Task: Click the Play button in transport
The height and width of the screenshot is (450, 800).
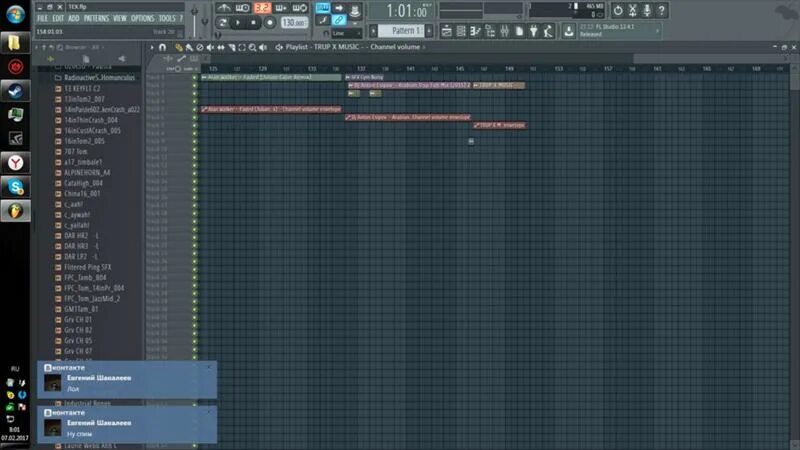Action: pyautogui.click(x=237, y=22)
